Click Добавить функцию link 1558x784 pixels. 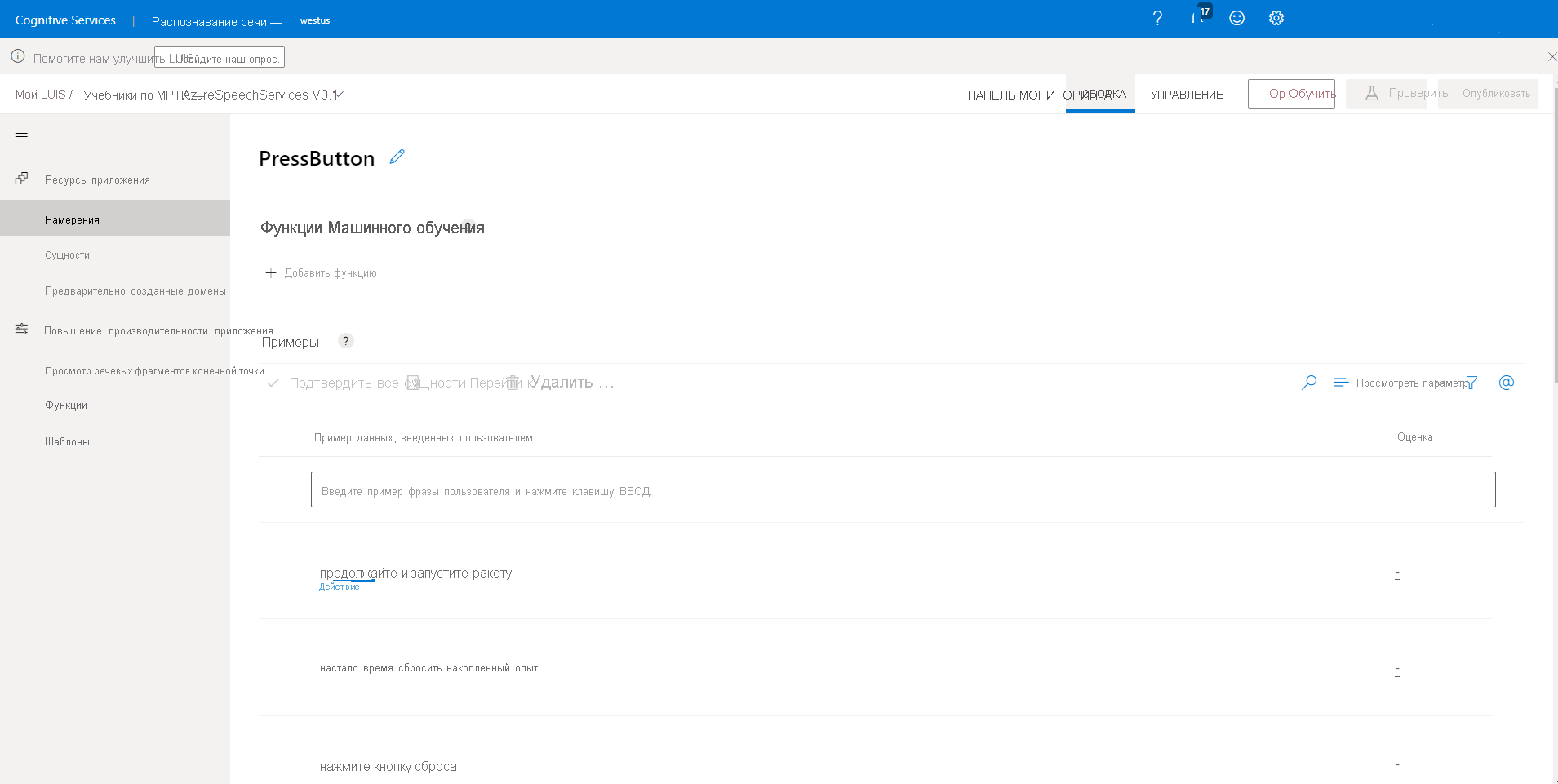pyautogui.click(x=331, y=273)
